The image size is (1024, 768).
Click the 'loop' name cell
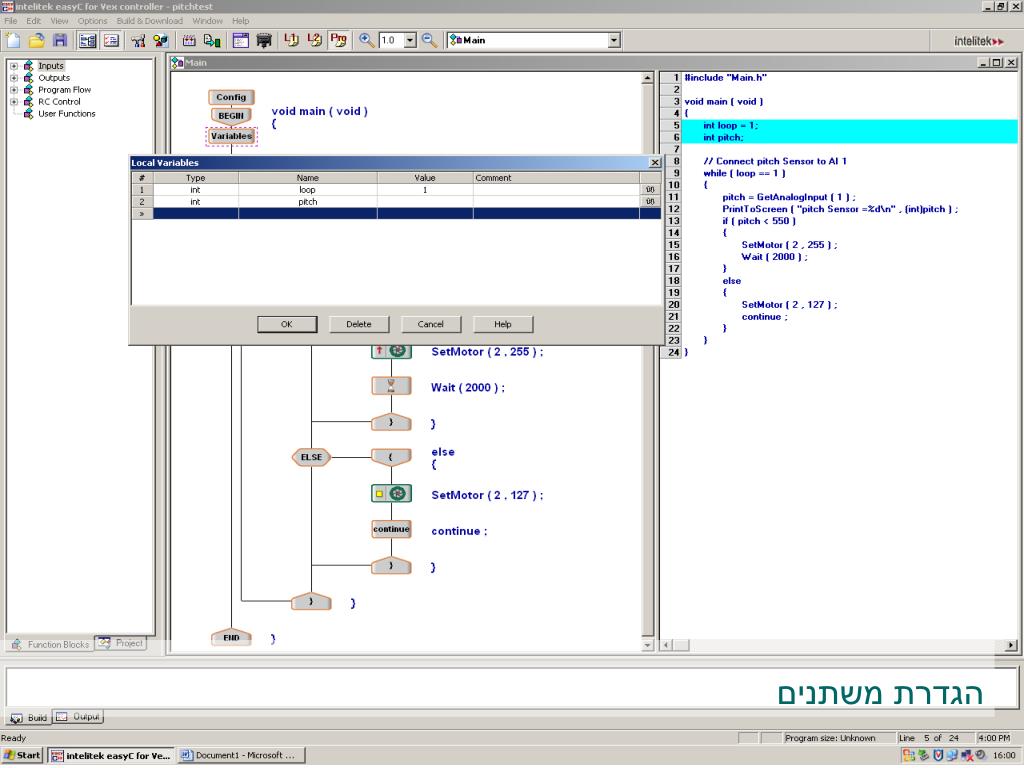[x=308, y=190]
